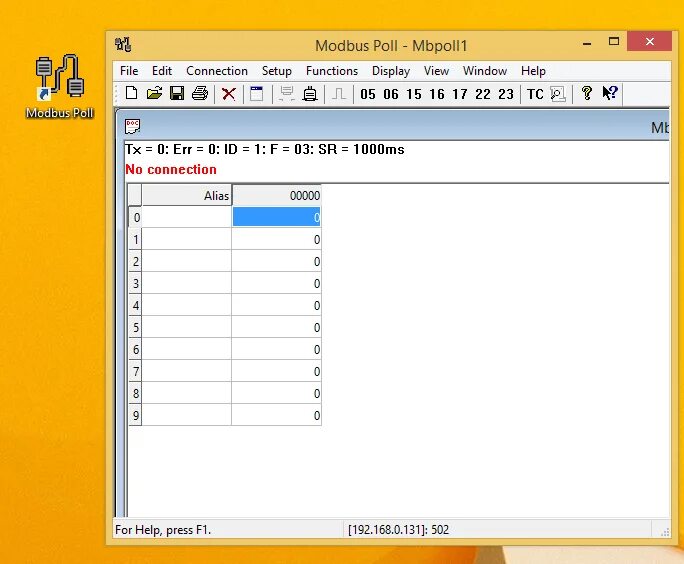Open the View menu

click(x=436, y=71)
